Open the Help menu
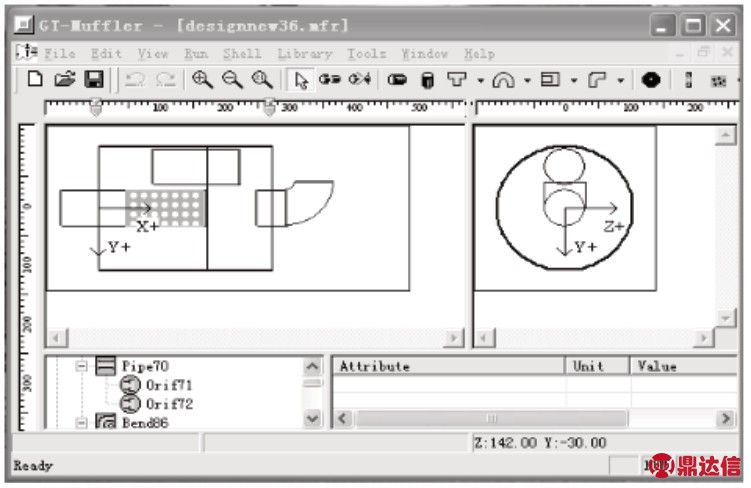This screenshot has height=488, width=751. coord(479,54)
